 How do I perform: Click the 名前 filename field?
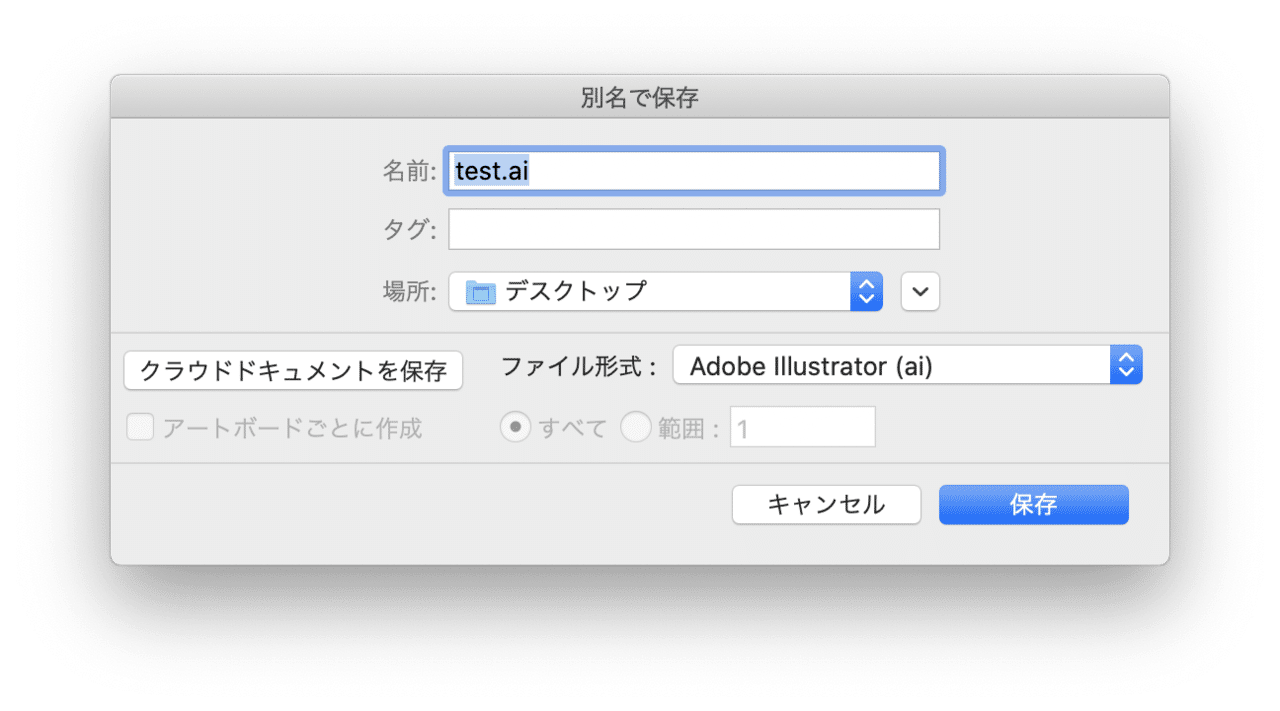tap(693, 170)
